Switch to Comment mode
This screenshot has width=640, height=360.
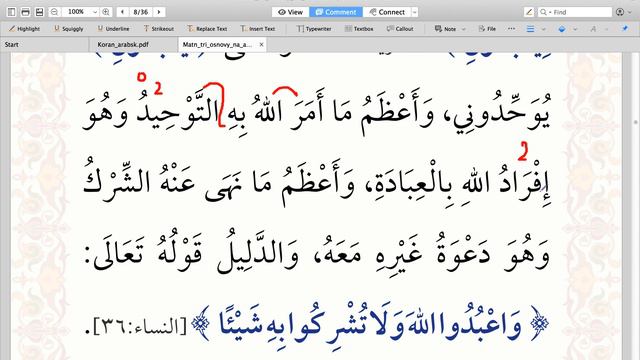(x=336, y=12)
